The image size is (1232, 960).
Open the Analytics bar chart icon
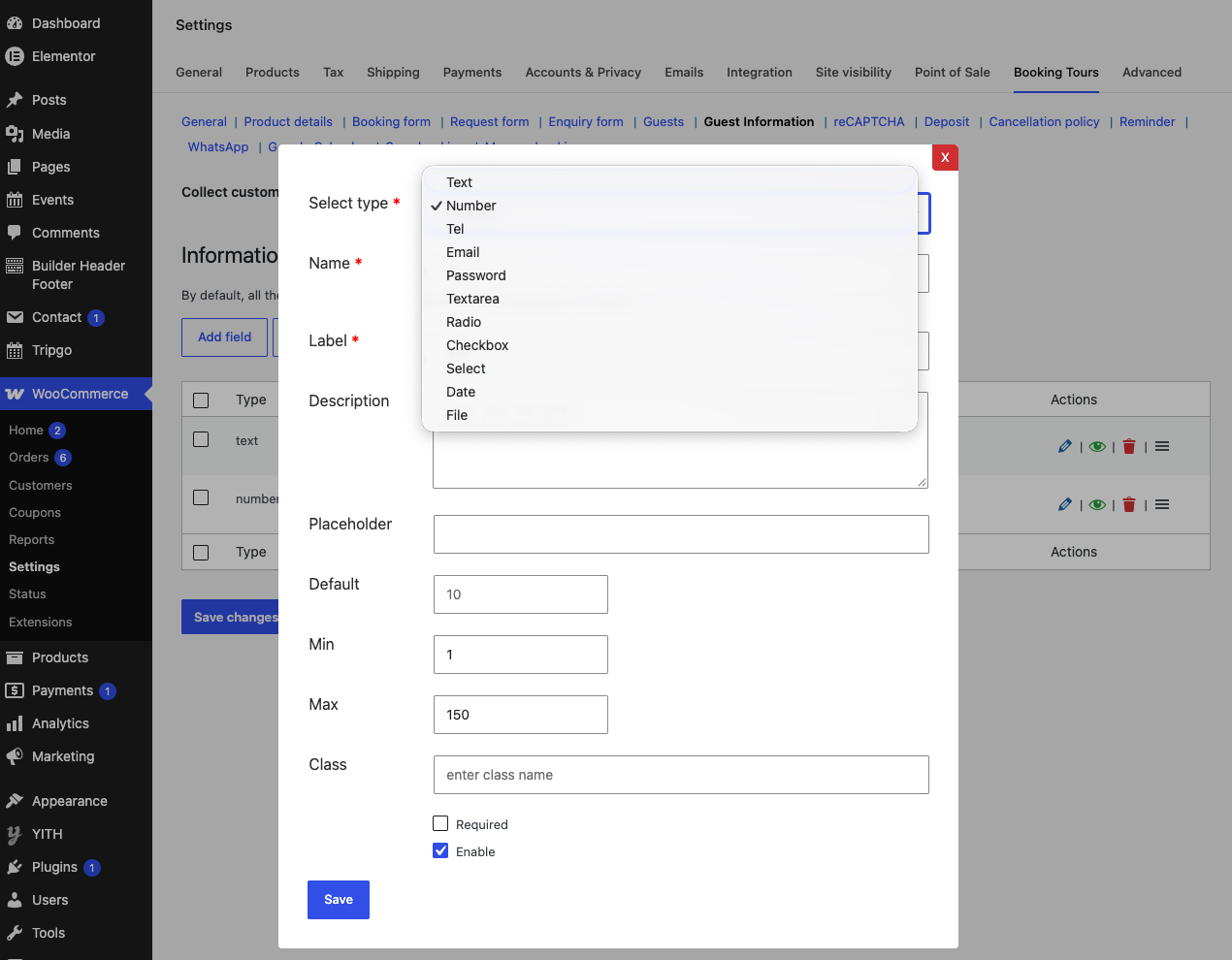[15, 723]
